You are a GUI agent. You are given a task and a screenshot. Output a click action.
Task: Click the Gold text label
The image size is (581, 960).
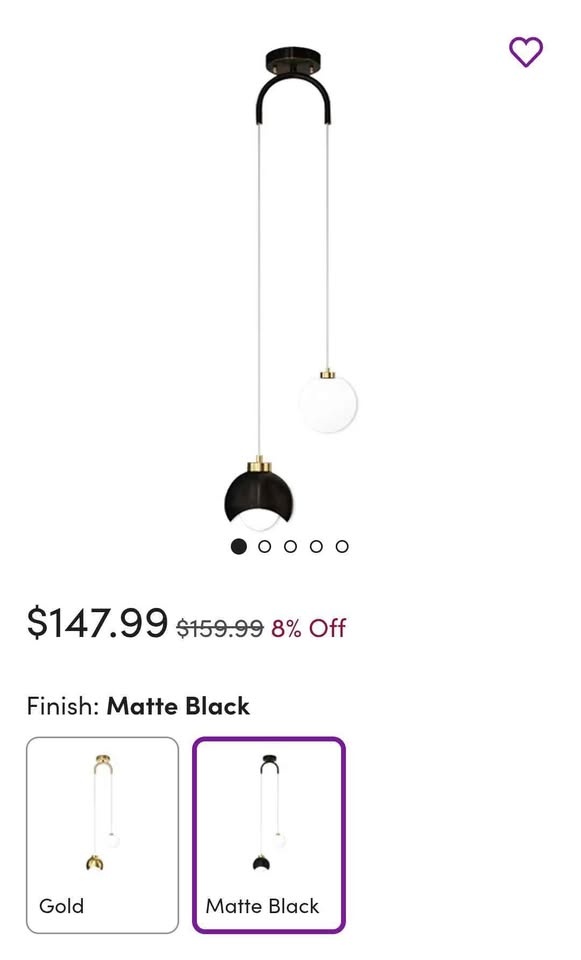pos(61,906)
